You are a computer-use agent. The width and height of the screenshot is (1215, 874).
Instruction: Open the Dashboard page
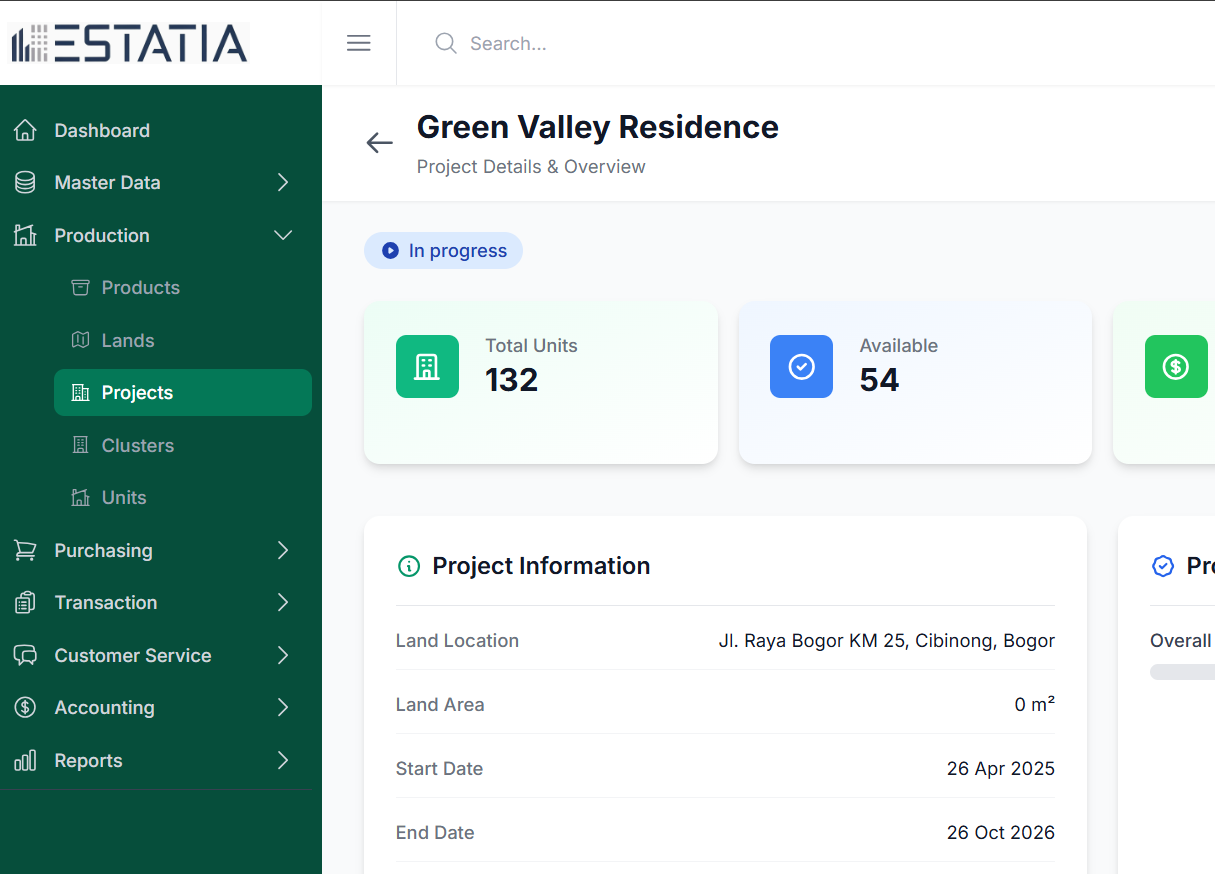[101, 131]
